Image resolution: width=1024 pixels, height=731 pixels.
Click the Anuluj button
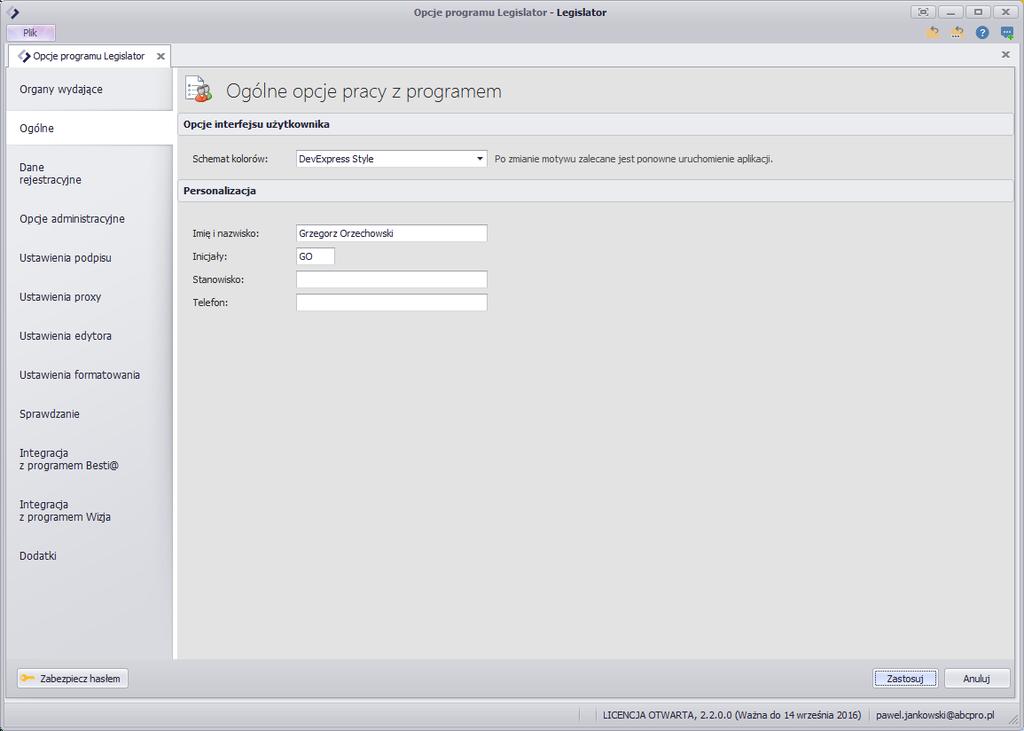point(976,678)
